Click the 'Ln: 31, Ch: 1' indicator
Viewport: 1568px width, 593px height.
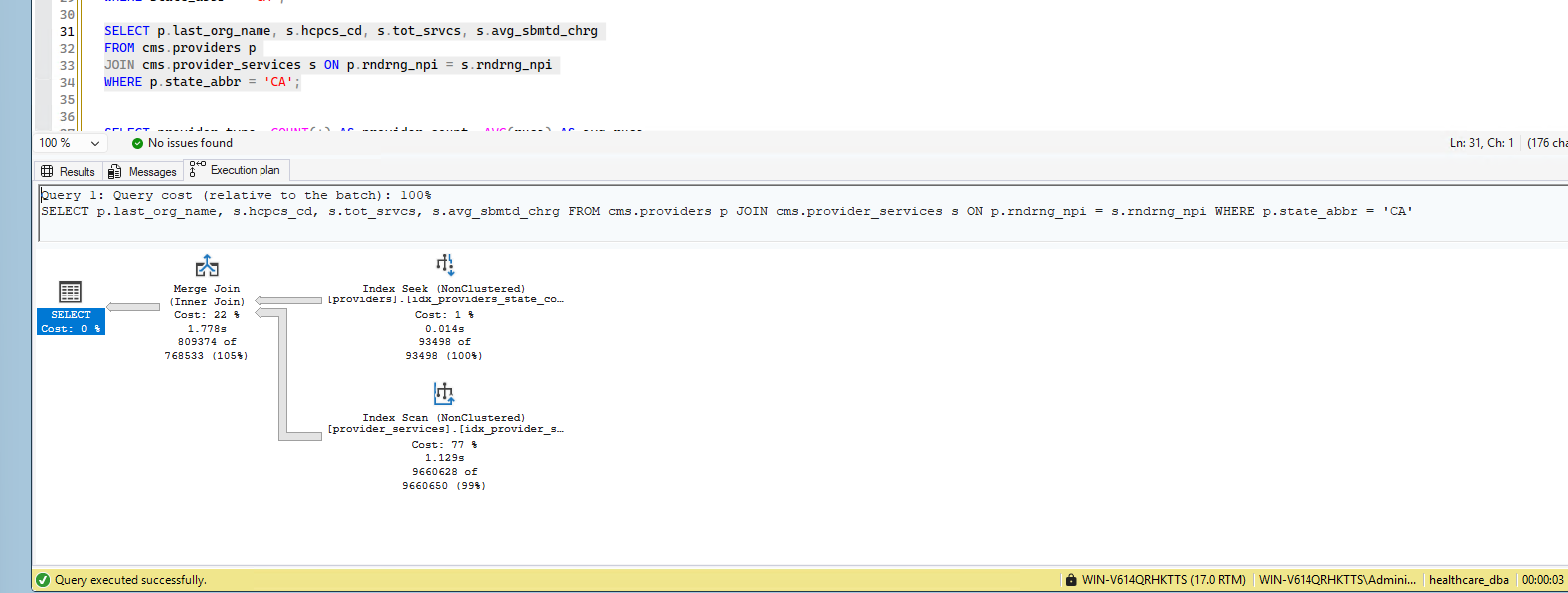(x=1481, y=143)
